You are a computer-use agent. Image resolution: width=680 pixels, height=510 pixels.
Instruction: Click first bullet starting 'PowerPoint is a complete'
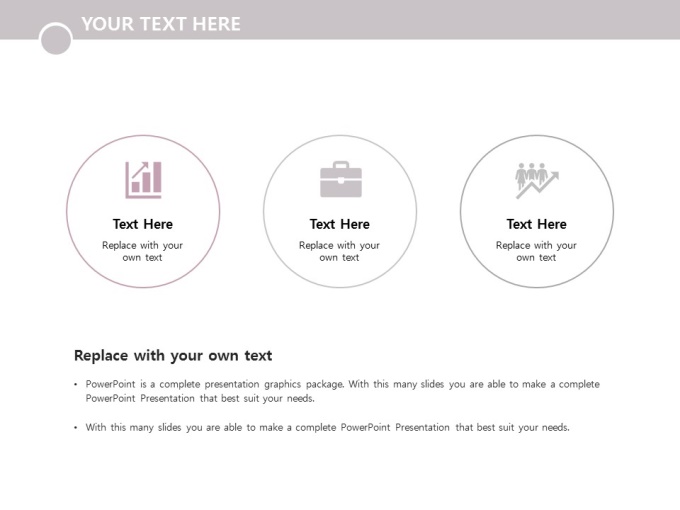[343, 391]
